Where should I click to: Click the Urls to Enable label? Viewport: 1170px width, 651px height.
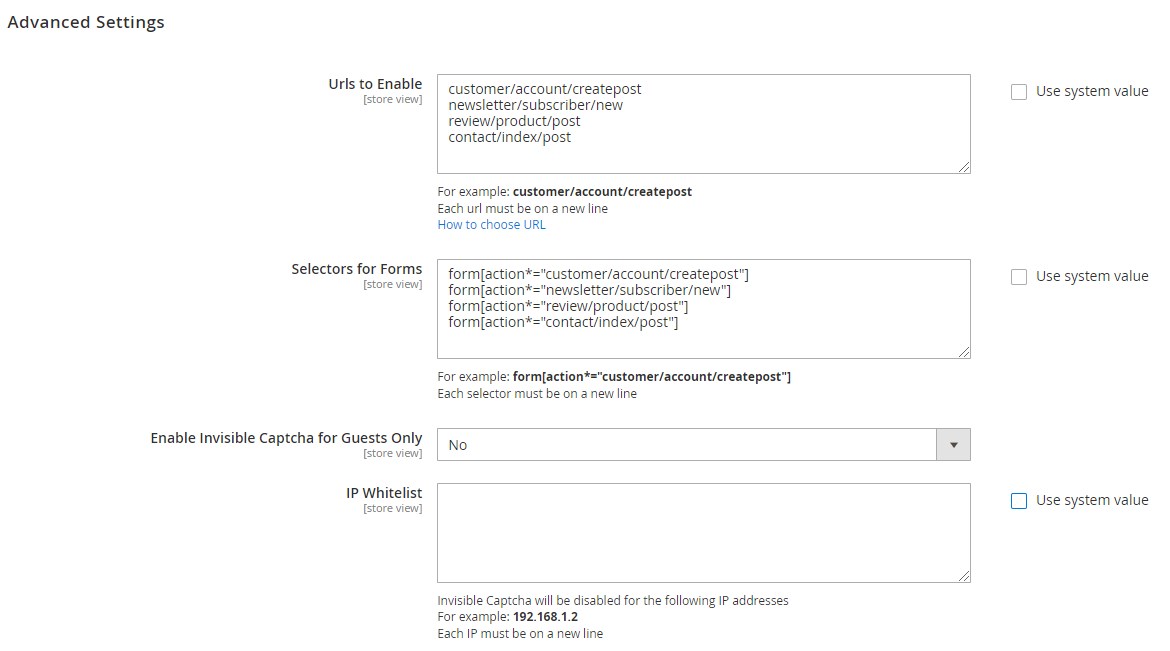click(375, 84)
